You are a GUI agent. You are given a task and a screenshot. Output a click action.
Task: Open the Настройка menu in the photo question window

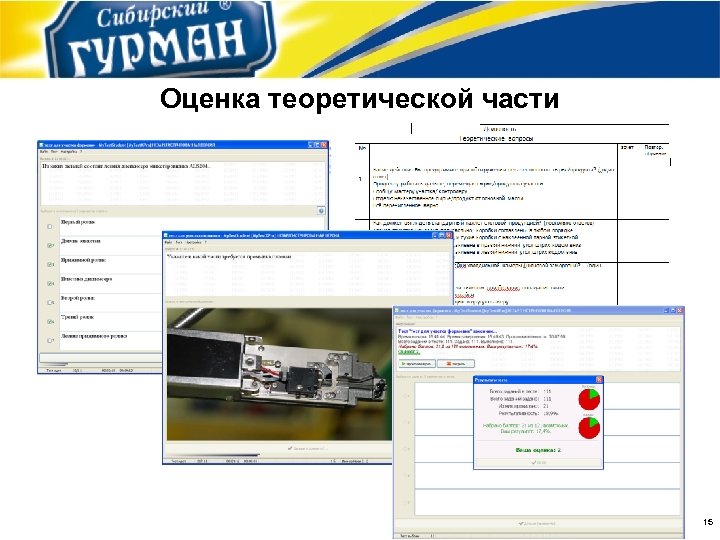[x=194, y=242]
